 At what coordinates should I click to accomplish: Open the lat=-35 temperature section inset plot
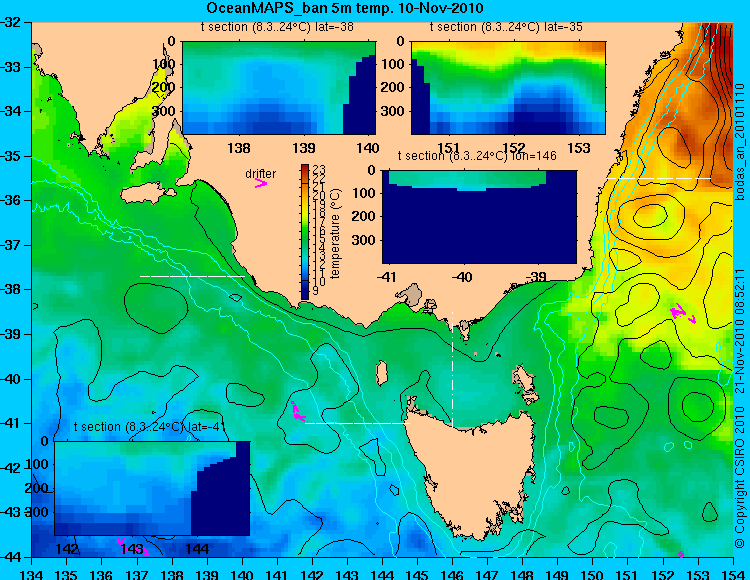(x=508, y=88)
